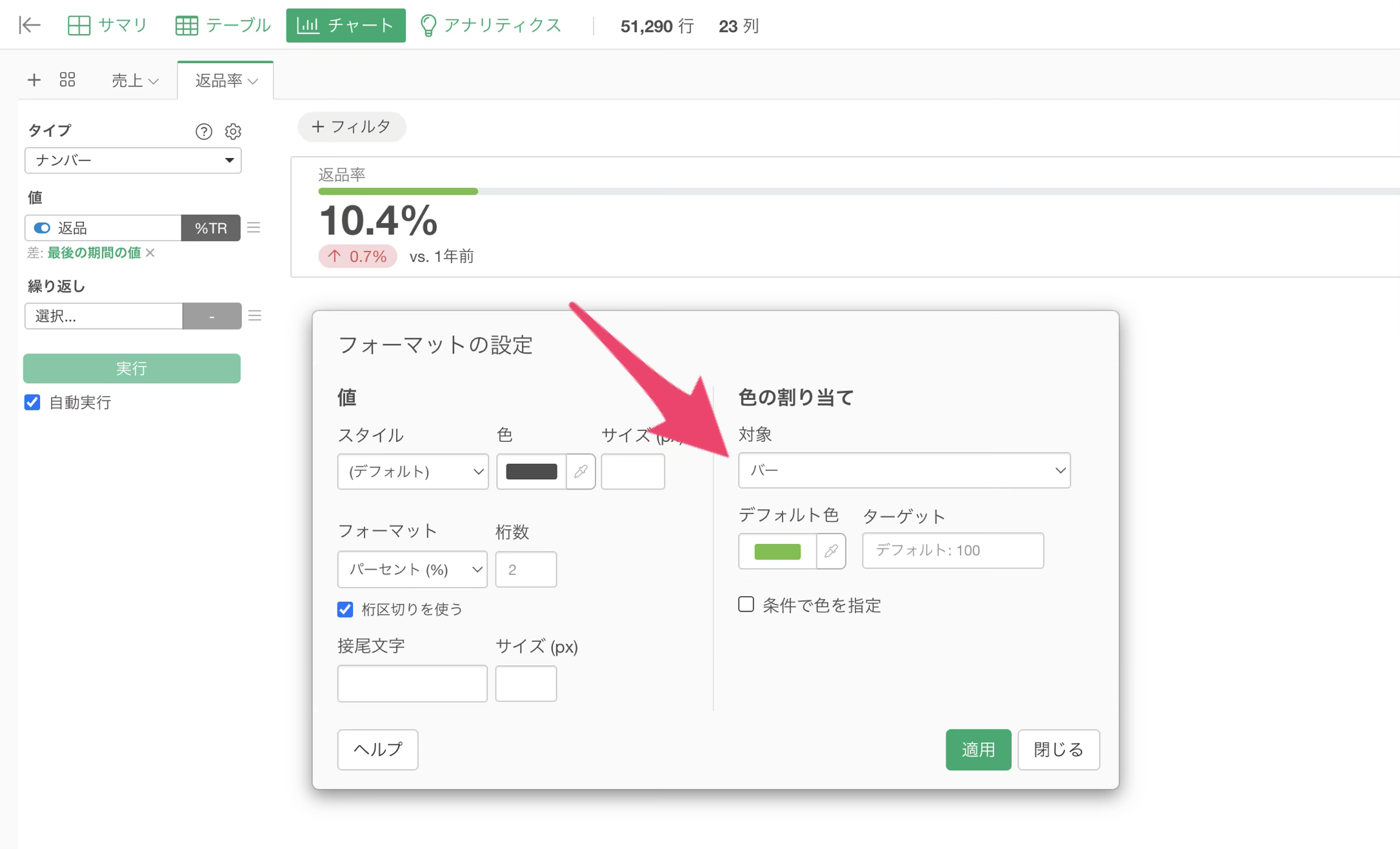Click the type help question mark icon
Screen dimensions: 1400x849
click(x=204, y=132)
